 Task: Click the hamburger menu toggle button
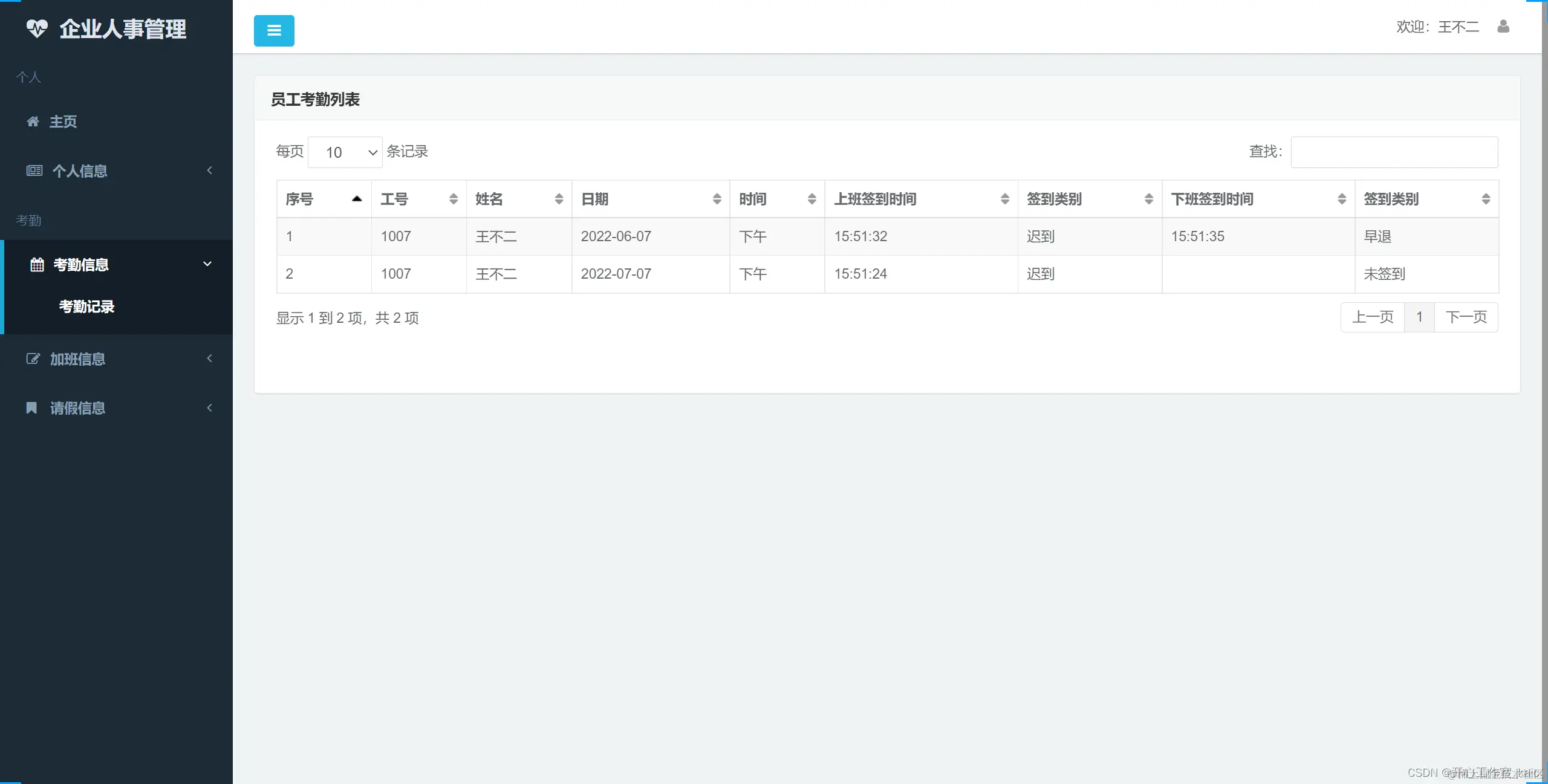coord(274,31)
